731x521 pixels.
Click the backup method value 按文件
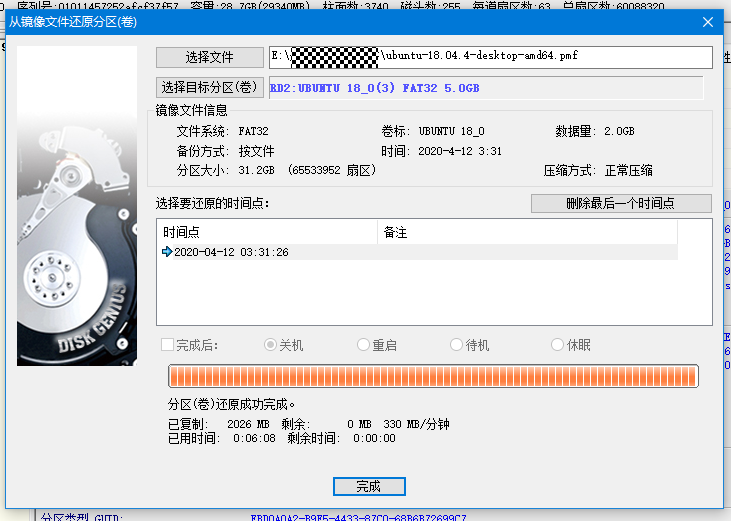pos(256,151)
